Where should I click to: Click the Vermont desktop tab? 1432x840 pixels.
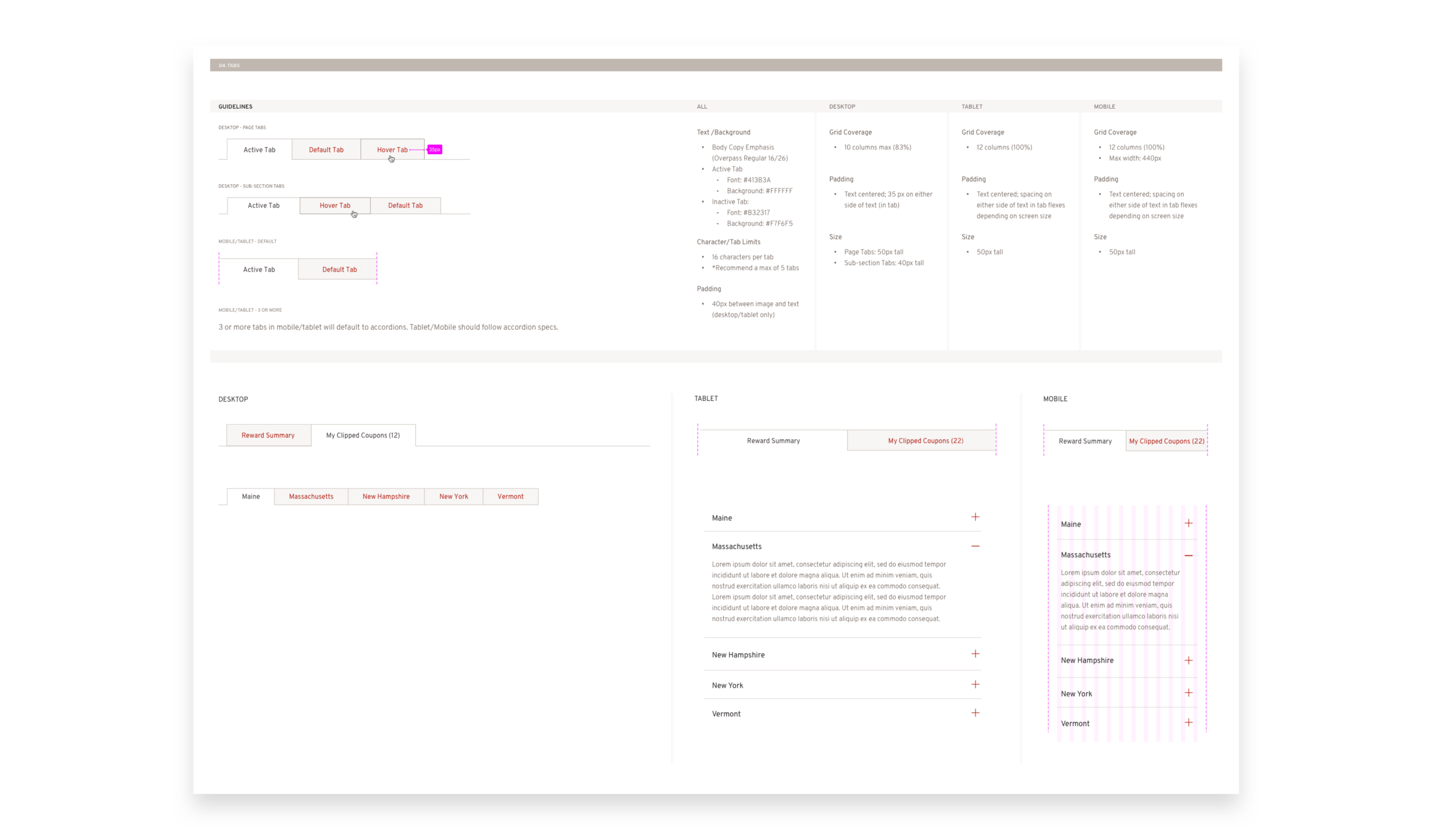(510, 496)
